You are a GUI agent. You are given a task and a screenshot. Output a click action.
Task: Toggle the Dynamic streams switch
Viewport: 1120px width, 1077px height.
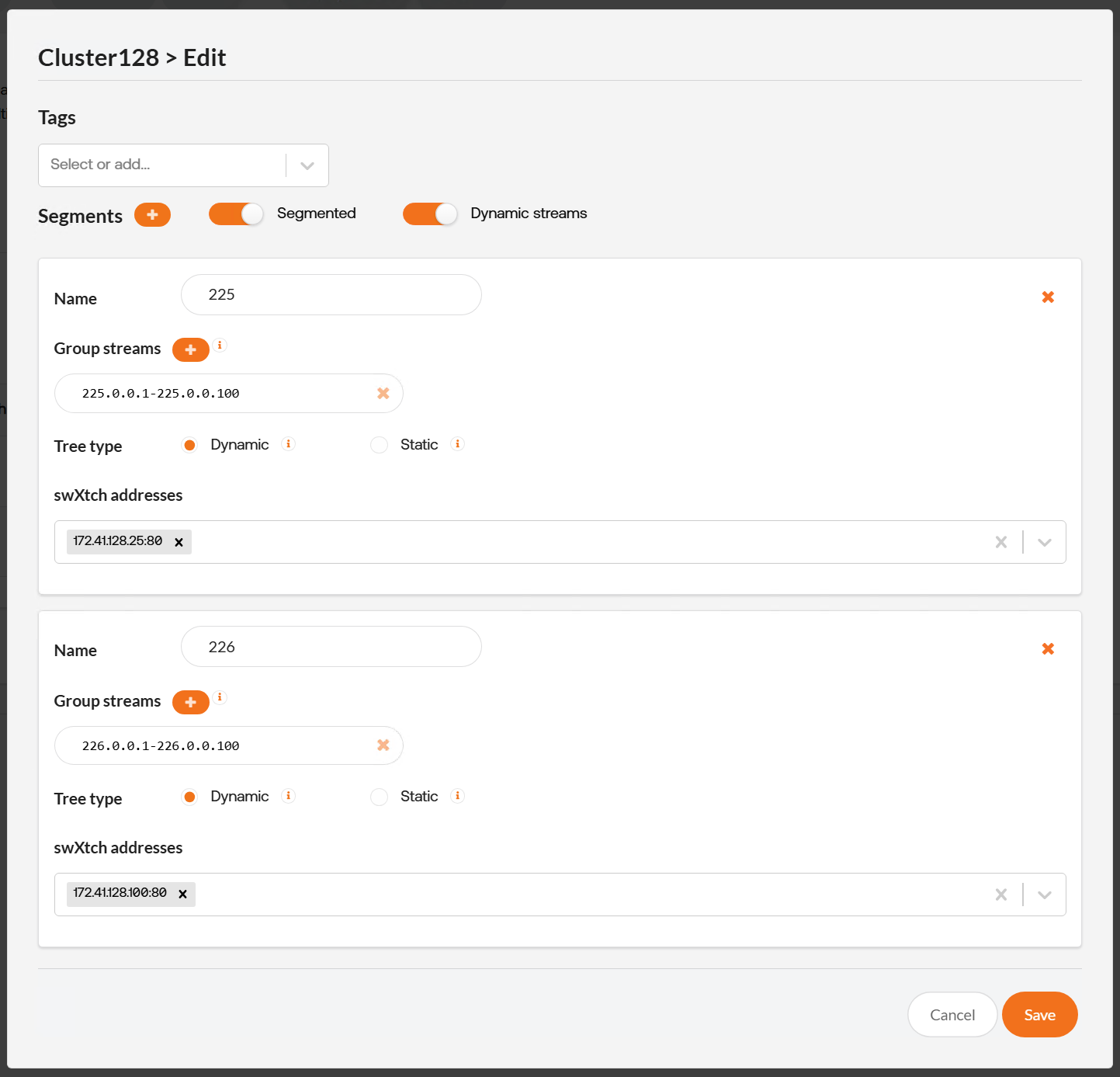tap(430, 214)
